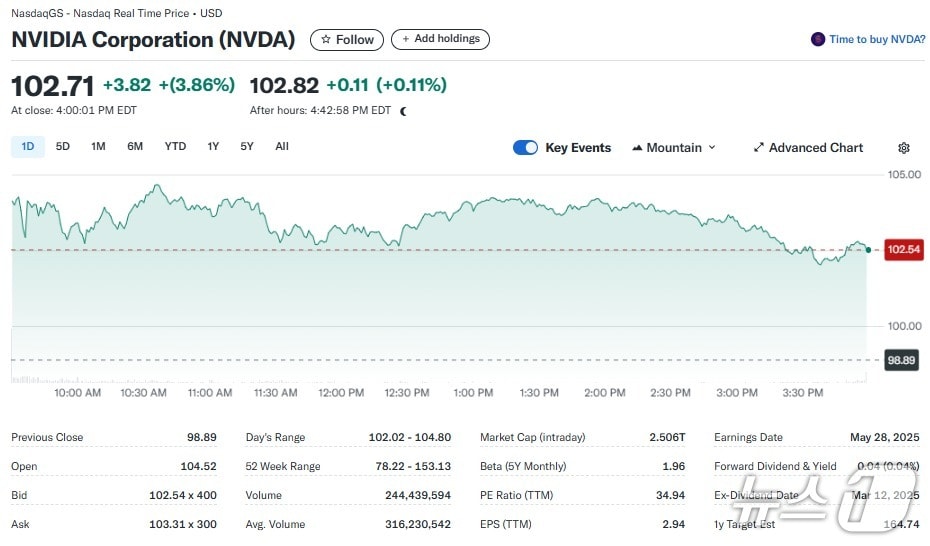Select the 1D time range tab
Viewport: 930px width, 546px height.
pos(28,147)
